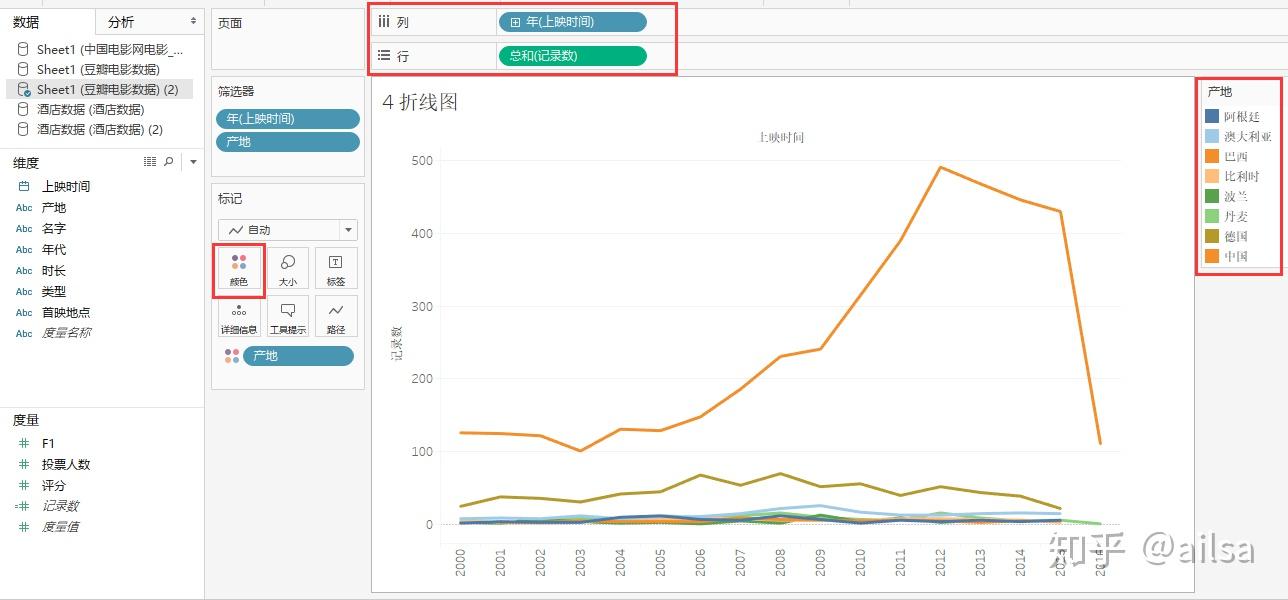Click the 分析 tab switcher arrows
The height and width of the screenshot is (600, 1288).
[193, 21]
